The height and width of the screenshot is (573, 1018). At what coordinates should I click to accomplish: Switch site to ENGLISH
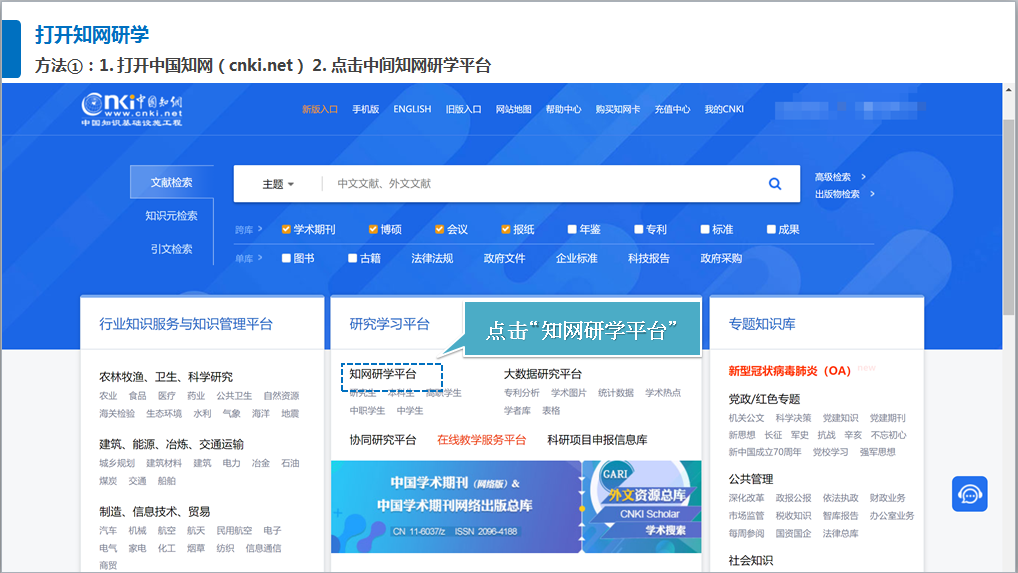click(412, 109)
